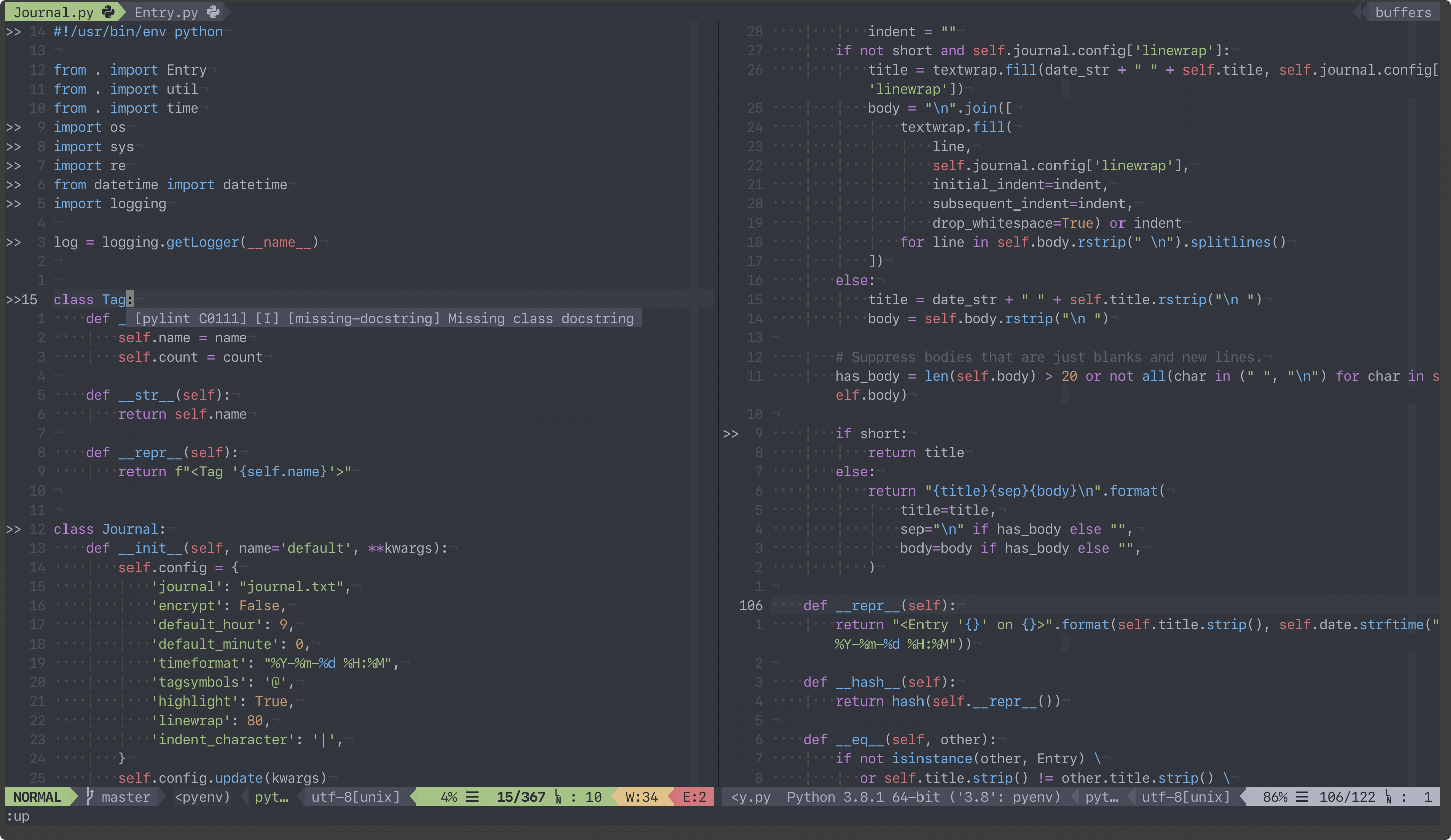This screenshot has height=840, width=1451.
Task: Click the NORMAL mode indicator
Action: click(x=37, y=797)
